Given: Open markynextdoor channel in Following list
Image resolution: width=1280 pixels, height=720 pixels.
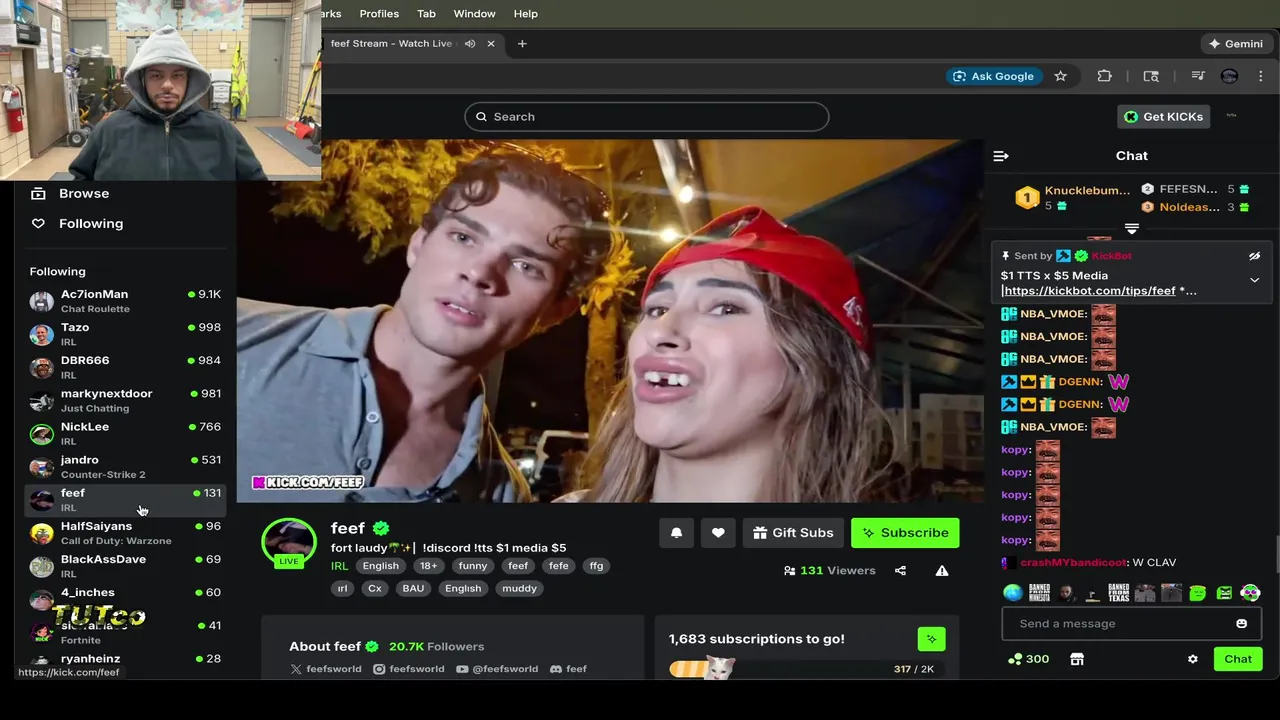Looking at the screenshot, I should coord(125,400).
